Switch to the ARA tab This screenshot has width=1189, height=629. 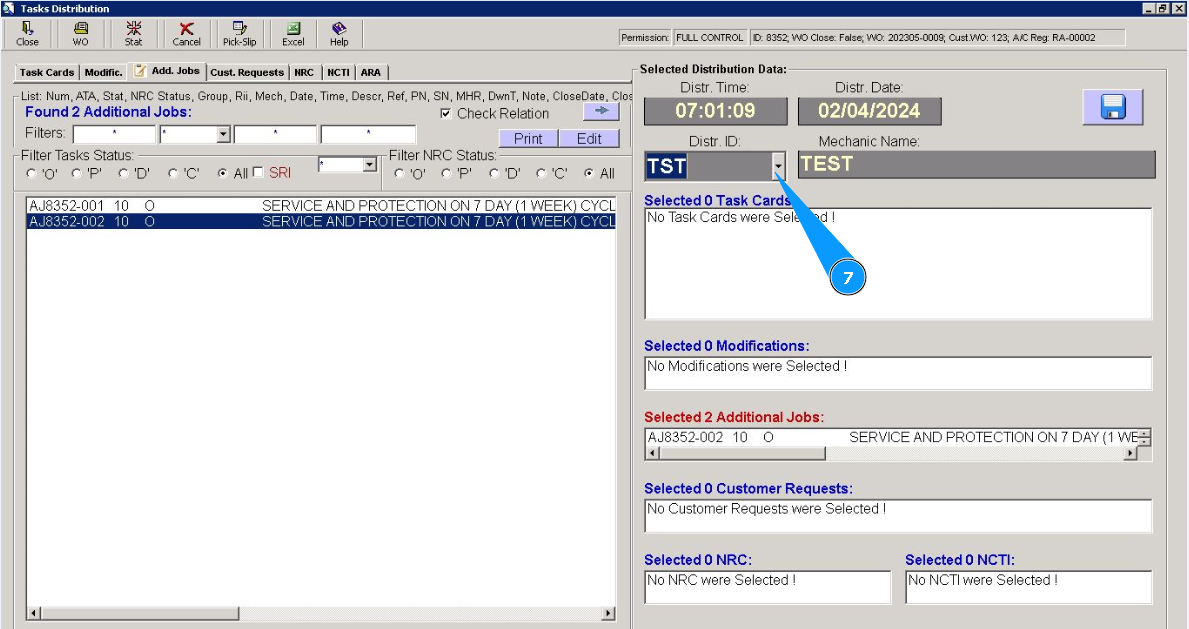click(x=371, y=72)
